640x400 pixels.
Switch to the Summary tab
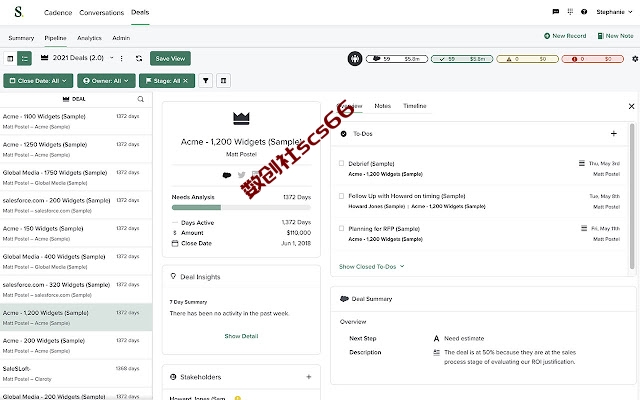coord(21,38)
